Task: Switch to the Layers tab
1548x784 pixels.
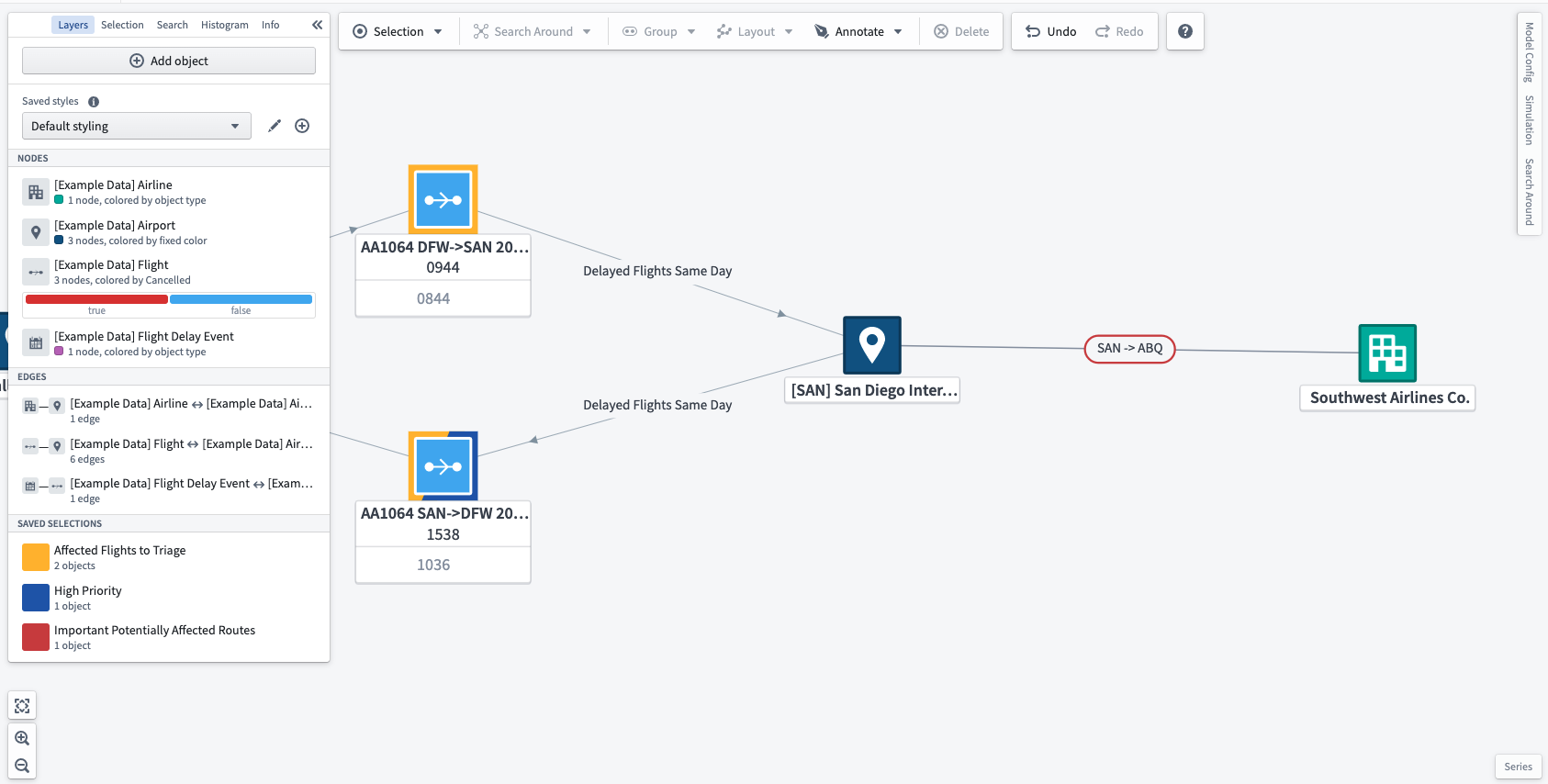Action: (x=73, y=25)
